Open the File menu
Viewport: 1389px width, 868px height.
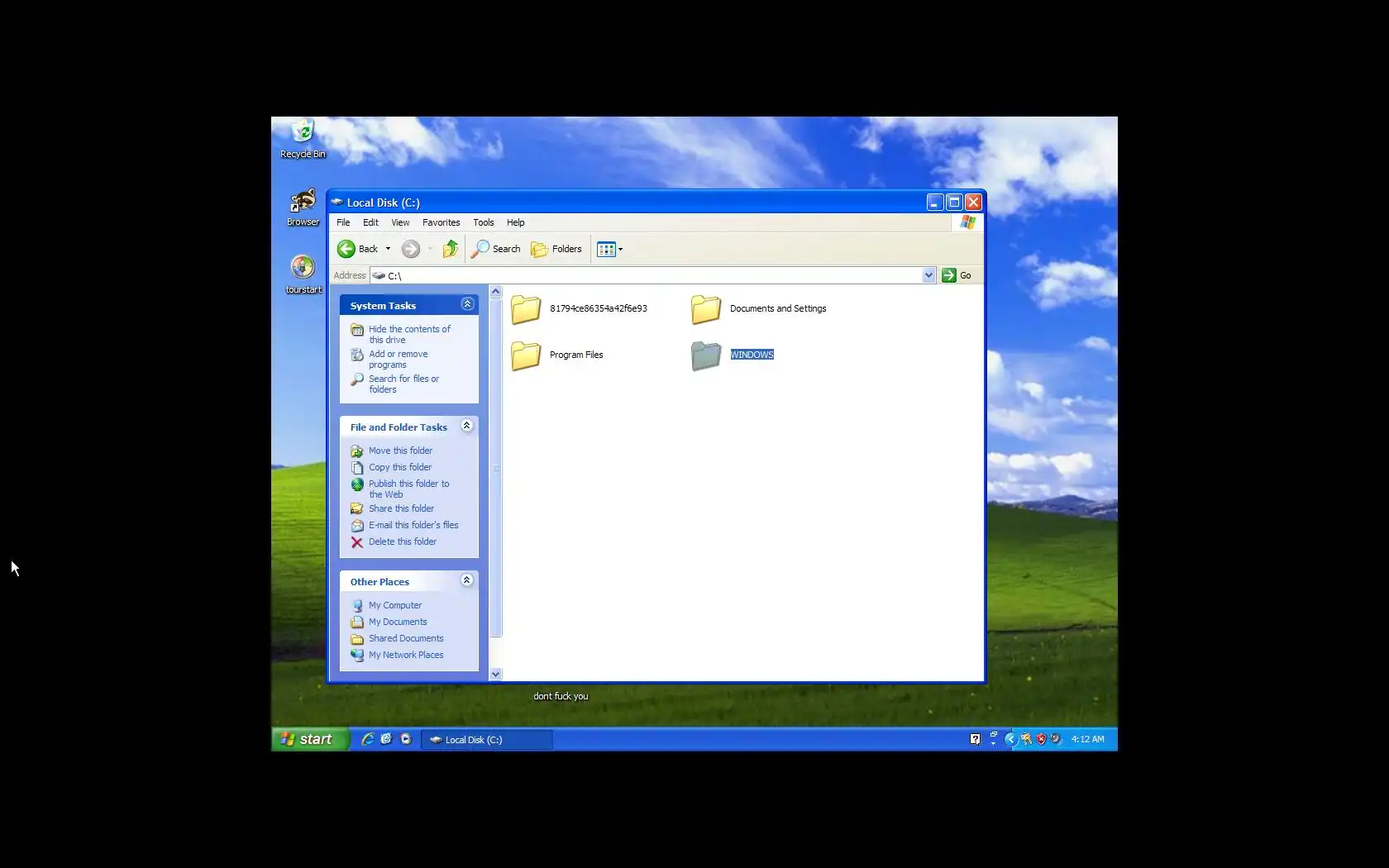tap(343, 222)
